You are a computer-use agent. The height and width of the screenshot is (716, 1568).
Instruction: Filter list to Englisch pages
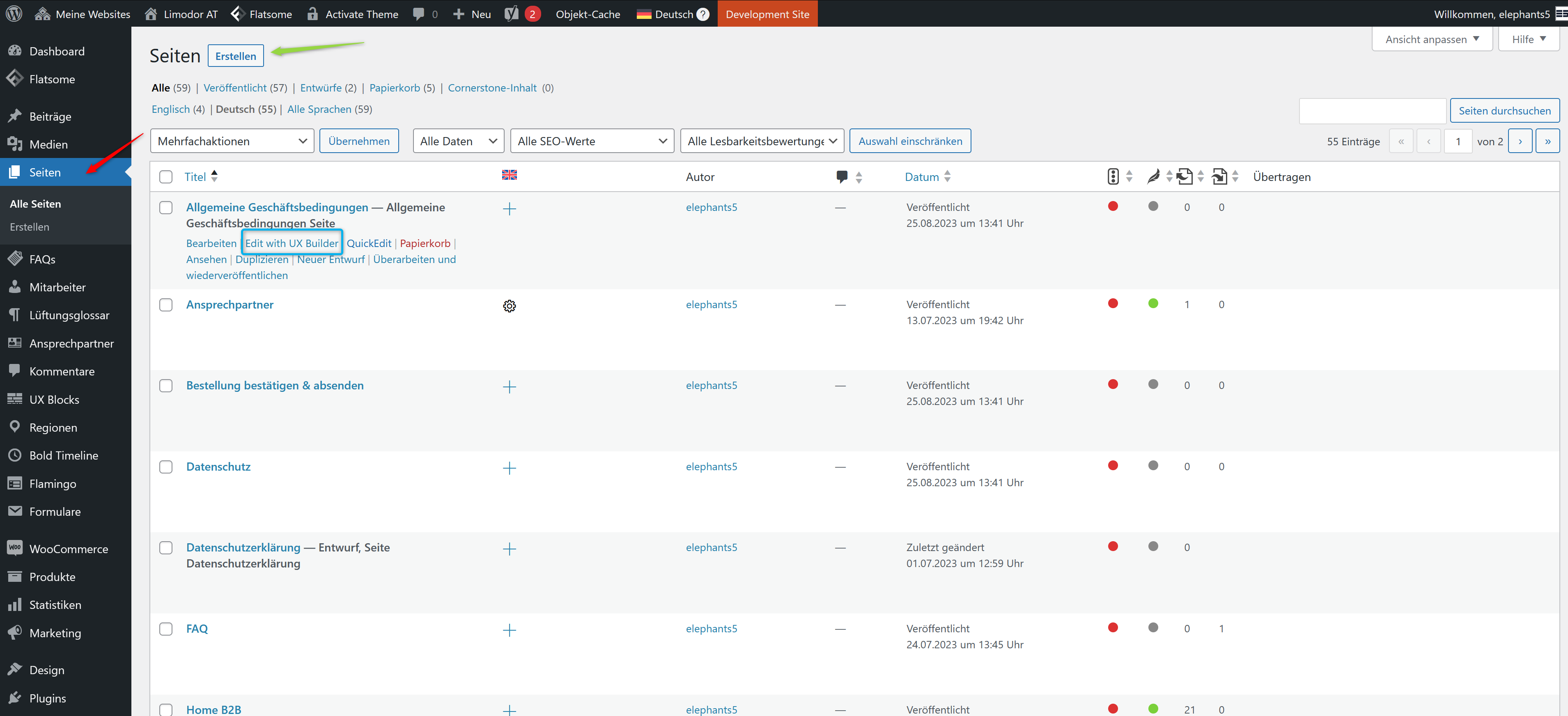170,109
